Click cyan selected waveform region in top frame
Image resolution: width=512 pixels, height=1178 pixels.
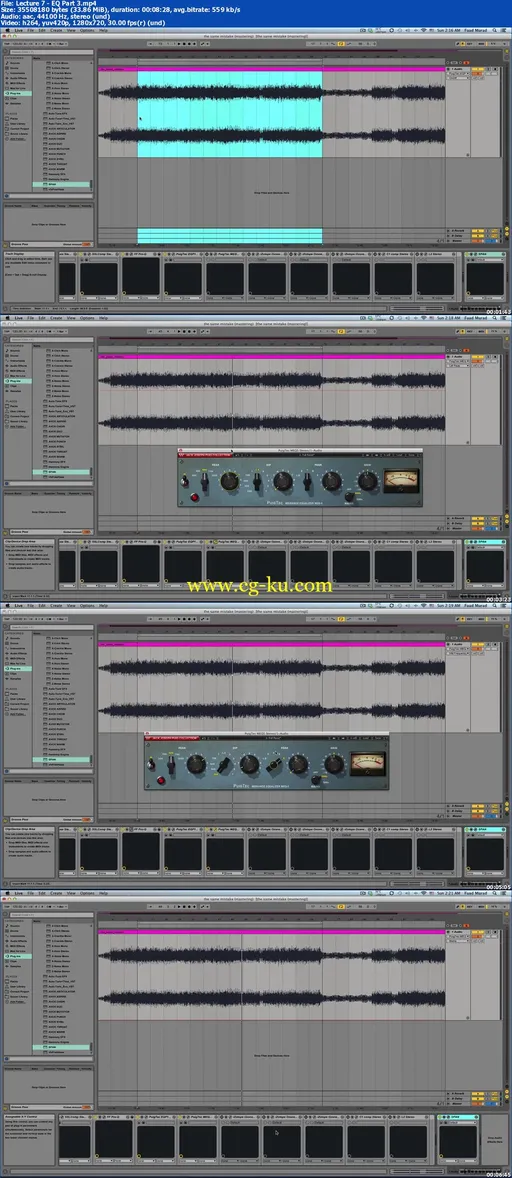click(x=230, y=114)
